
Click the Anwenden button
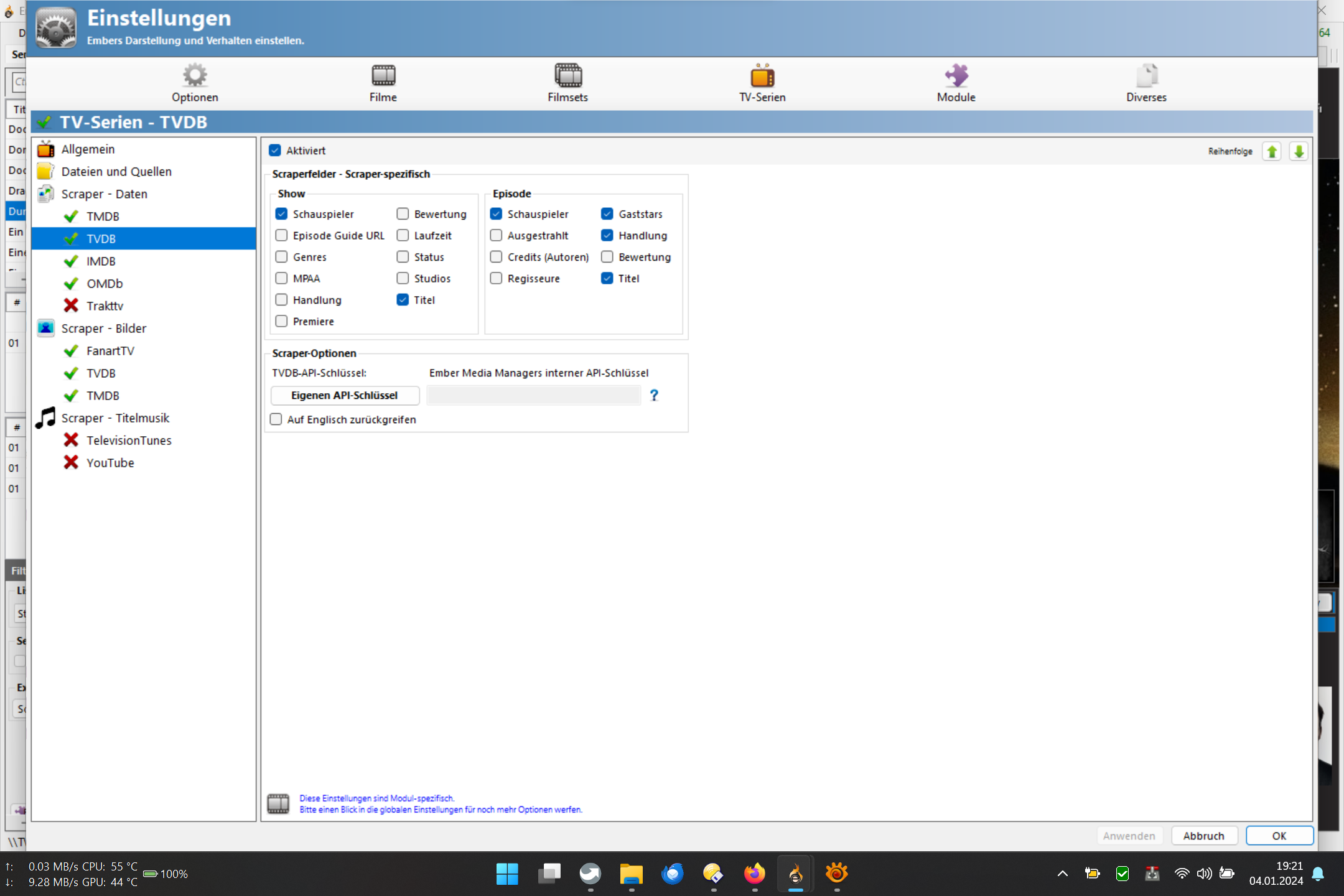coord(1129,836)
